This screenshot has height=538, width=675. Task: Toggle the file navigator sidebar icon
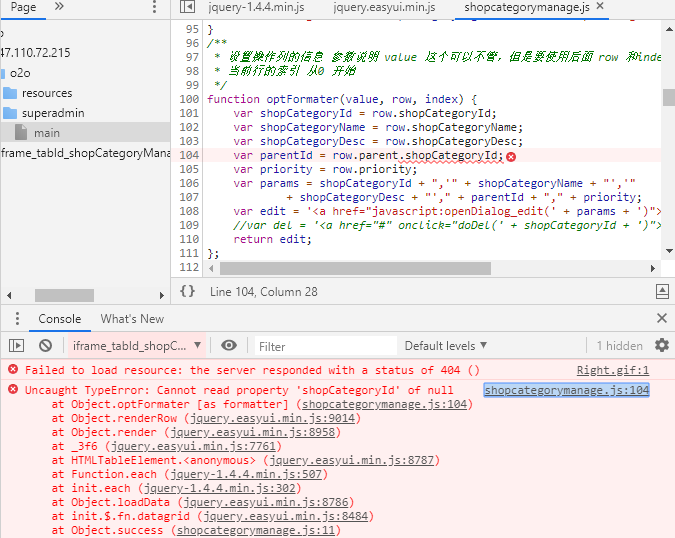tap(187, 6)
